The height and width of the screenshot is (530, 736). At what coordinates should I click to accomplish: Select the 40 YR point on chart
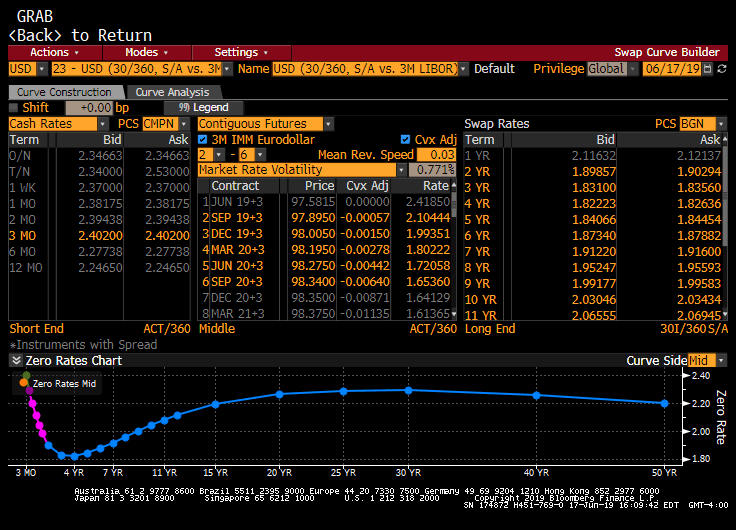537,396
